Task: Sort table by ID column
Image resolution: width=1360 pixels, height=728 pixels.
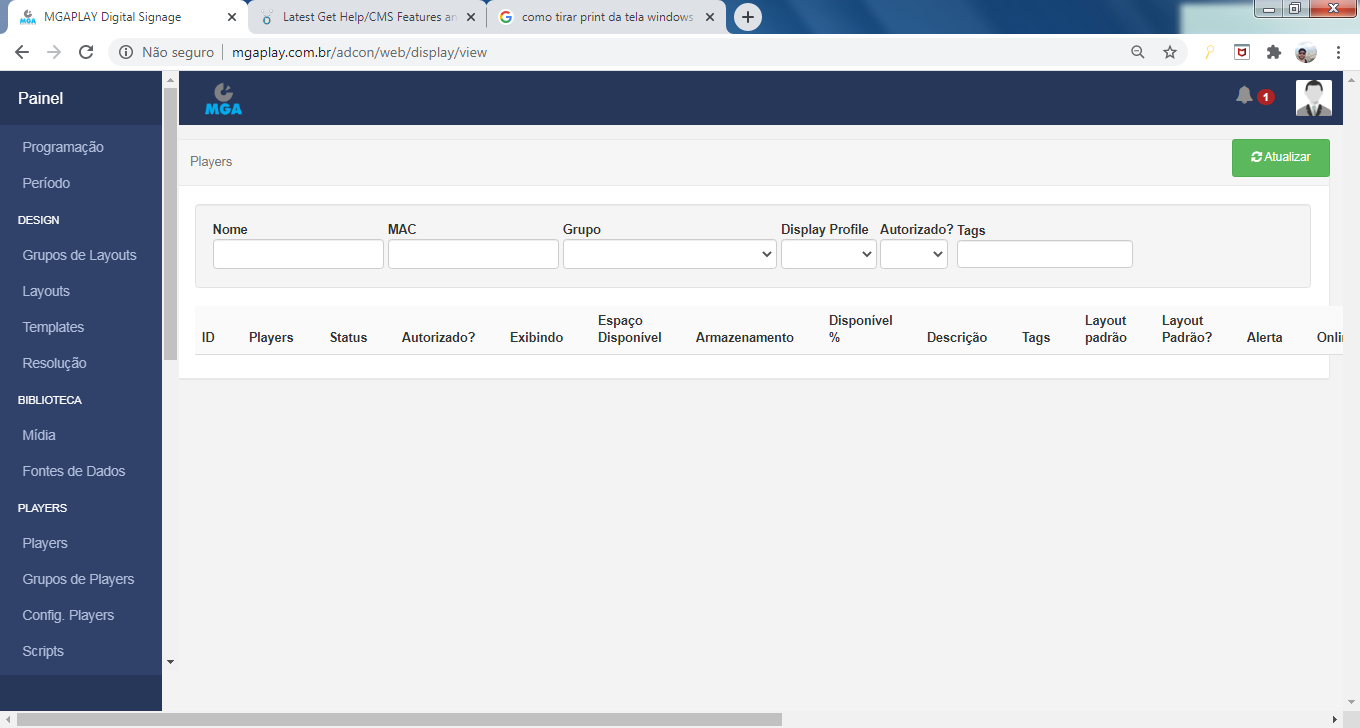Action: 208,337
